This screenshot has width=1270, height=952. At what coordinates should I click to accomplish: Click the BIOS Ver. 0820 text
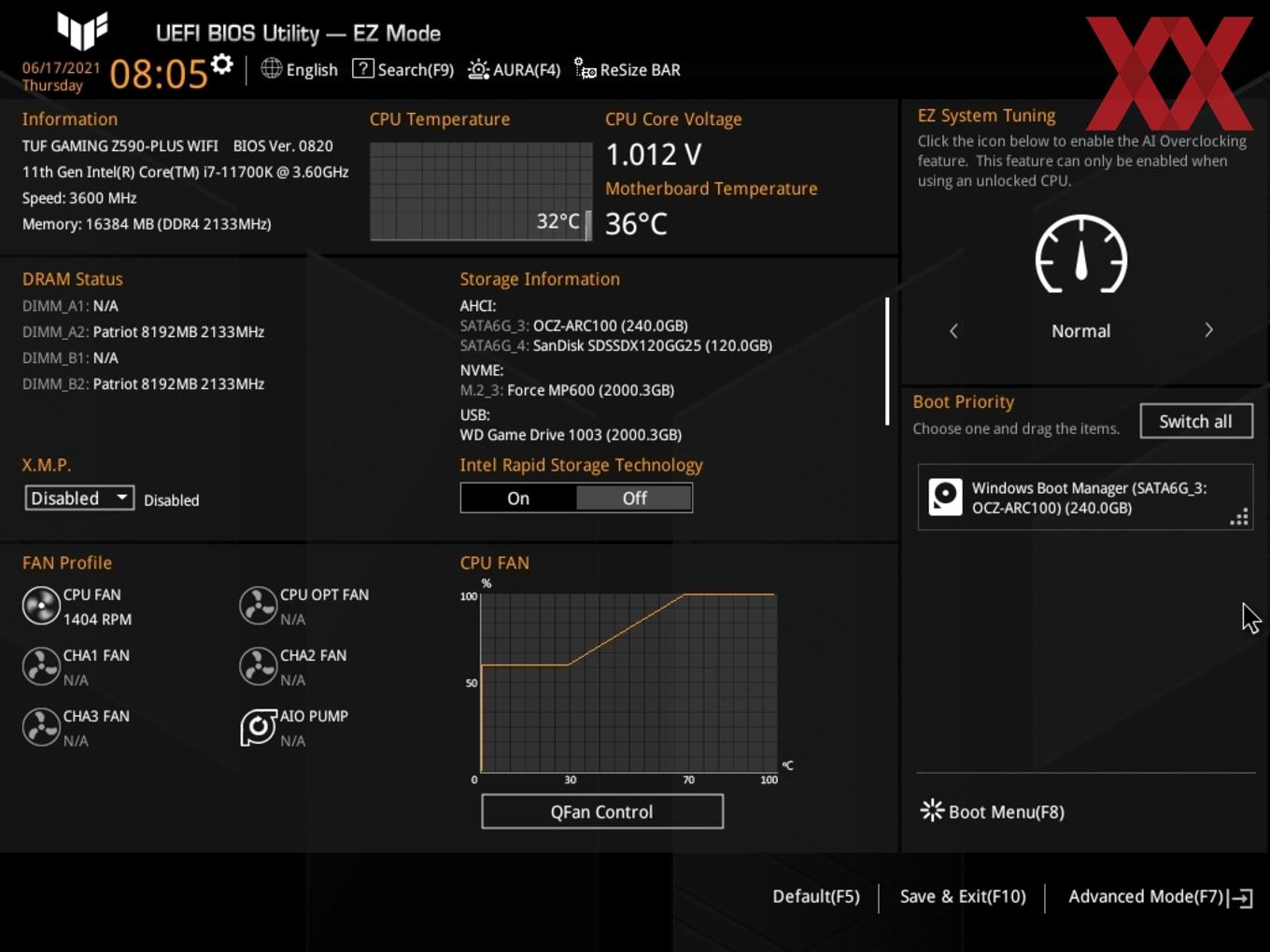(283, 146)
